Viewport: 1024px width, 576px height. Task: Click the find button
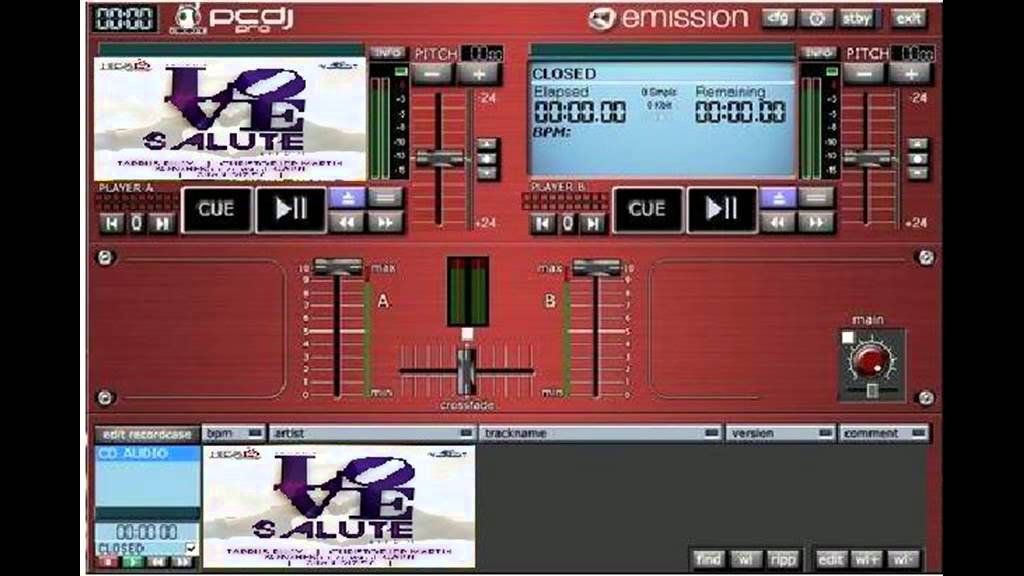pyautogui.click(x=708, y=560)
